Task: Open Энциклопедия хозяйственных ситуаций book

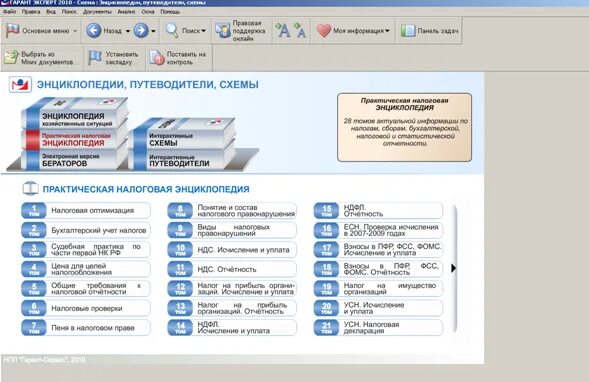Action: [75, 115]
